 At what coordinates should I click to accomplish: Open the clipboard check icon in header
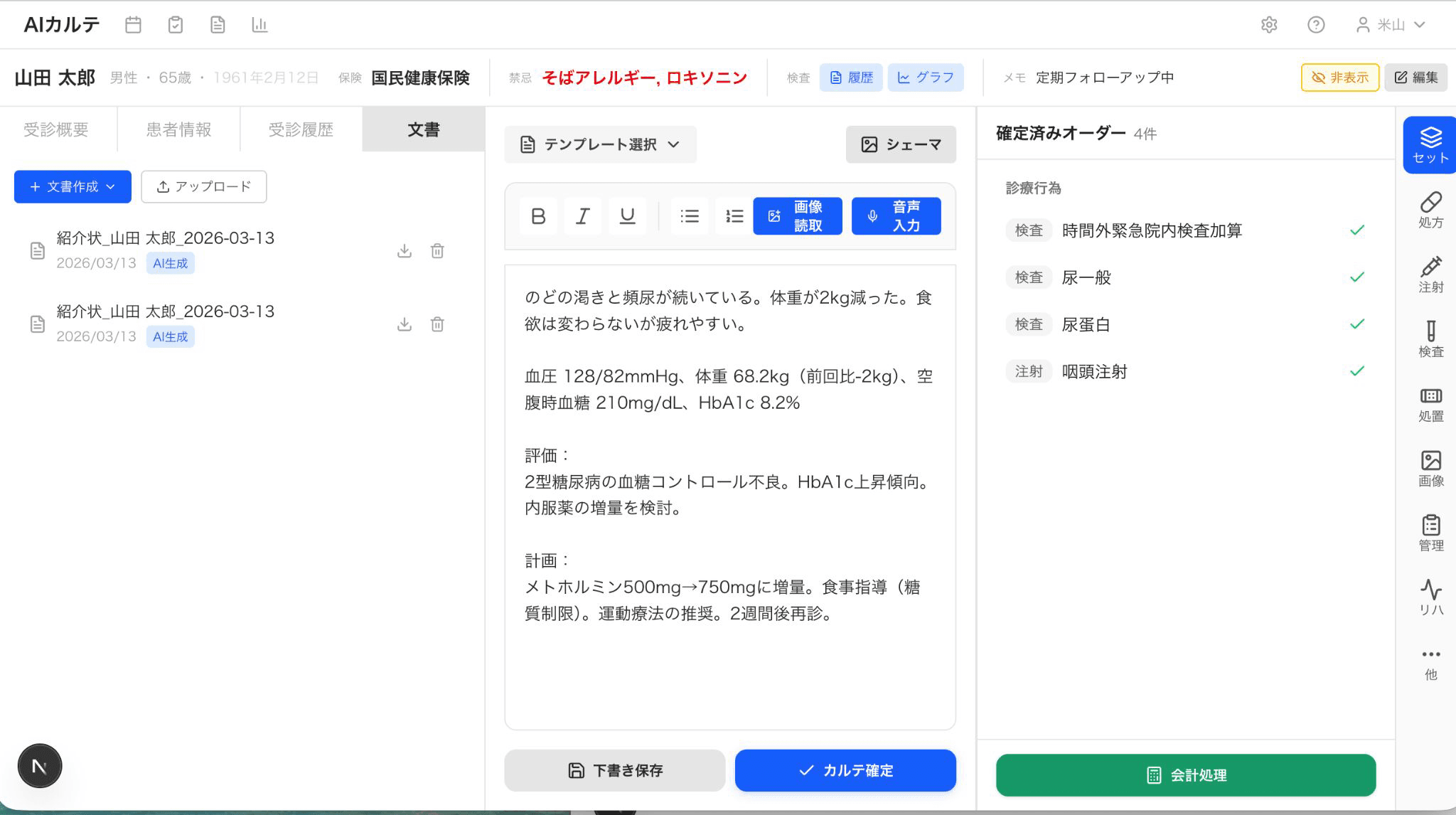176,25
